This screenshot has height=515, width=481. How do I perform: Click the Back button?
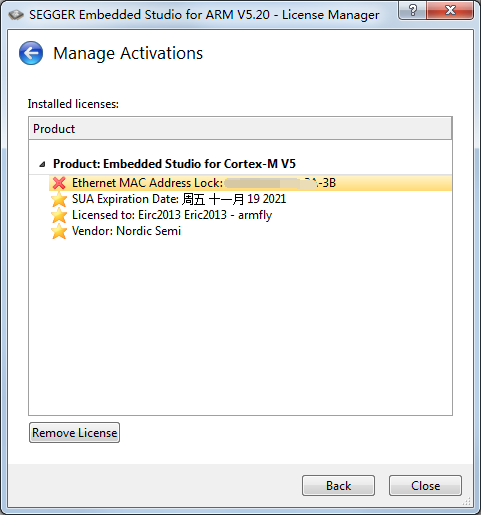[x=338, y=486]
